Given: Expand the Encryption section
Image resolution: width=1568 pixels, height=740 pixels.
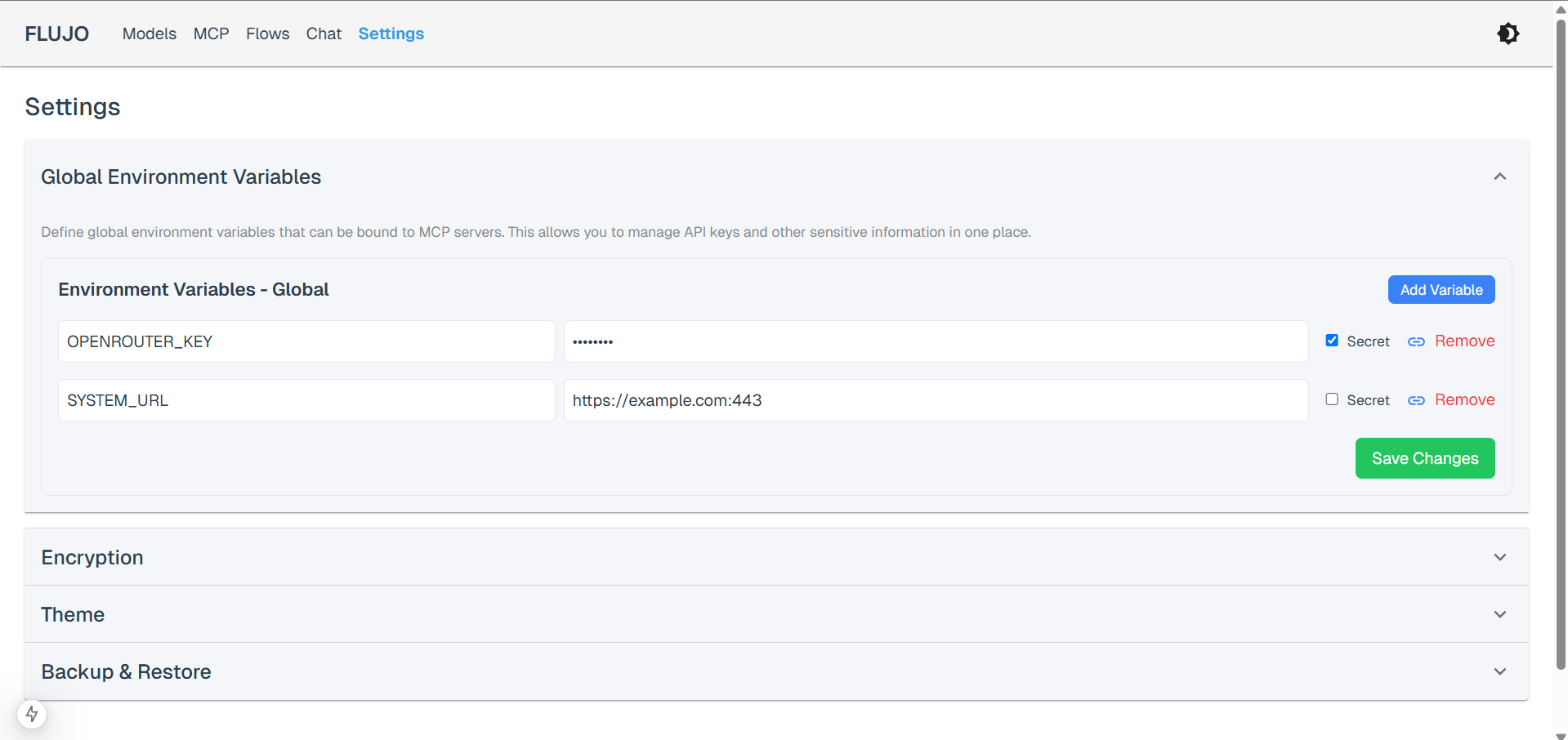Looking at the screenshot, I should pos(1499,557).
